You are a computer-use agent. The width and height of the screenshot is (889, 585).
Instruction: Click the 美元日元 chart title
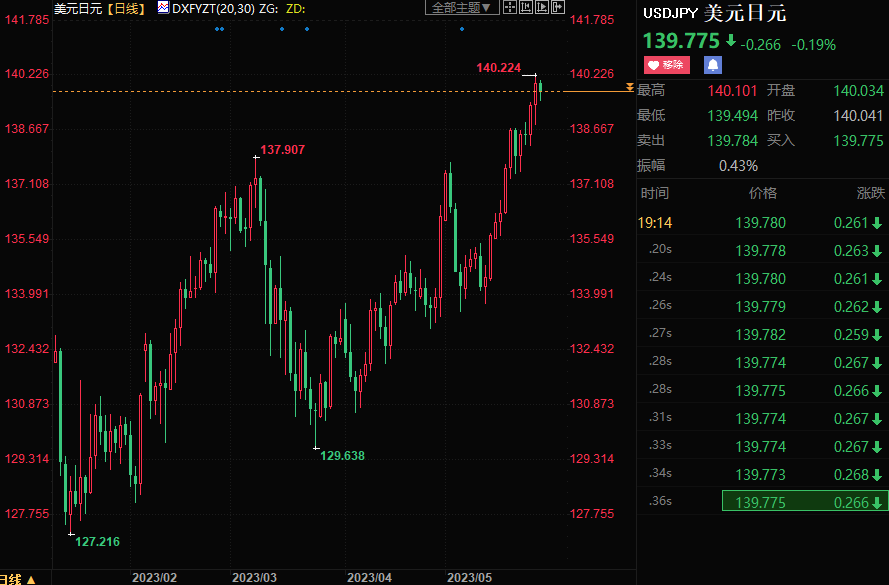coord(78,9)
